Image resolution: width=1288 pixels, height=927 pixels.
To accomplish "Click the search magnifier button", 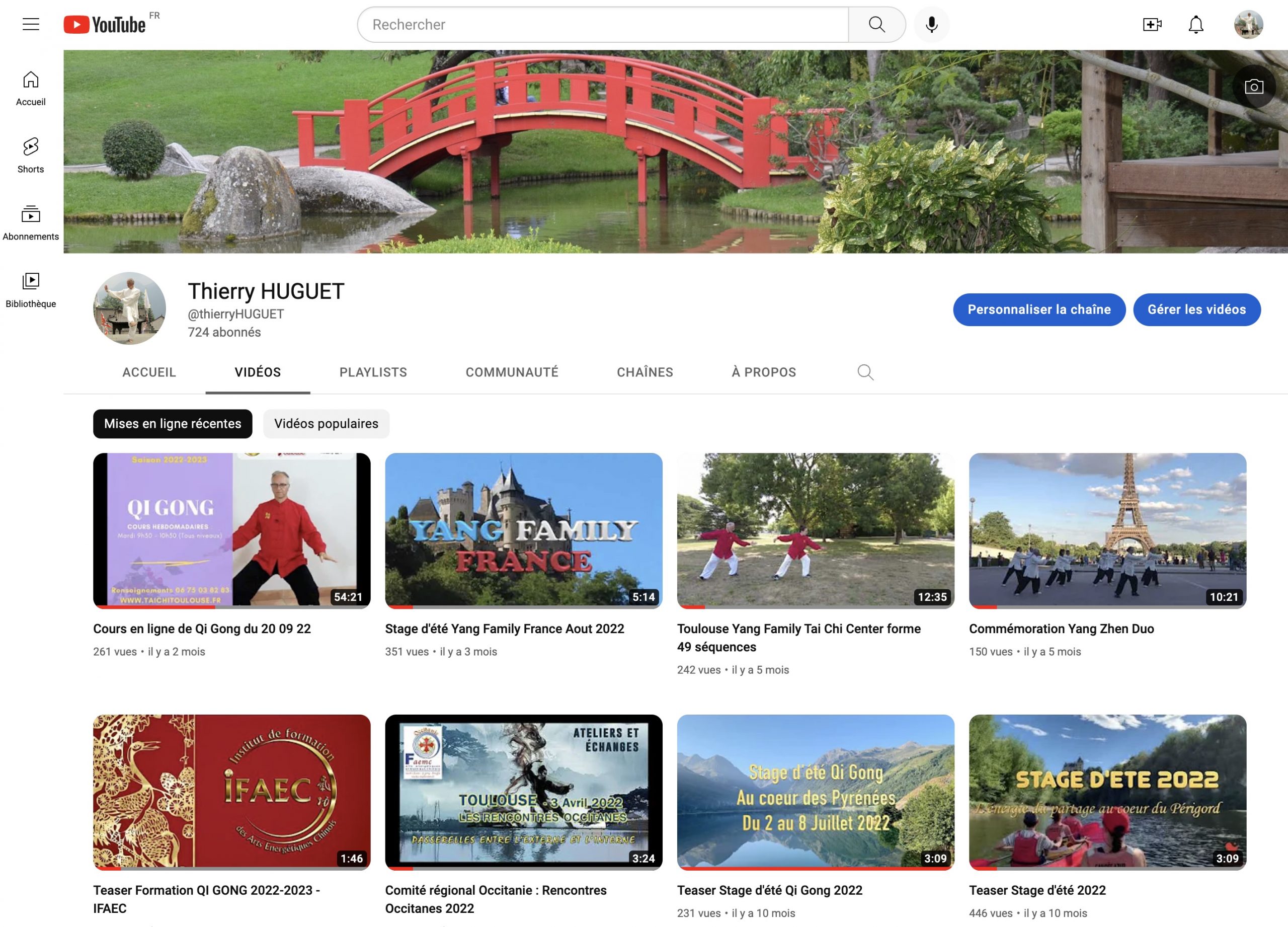I will click(876, 25).
